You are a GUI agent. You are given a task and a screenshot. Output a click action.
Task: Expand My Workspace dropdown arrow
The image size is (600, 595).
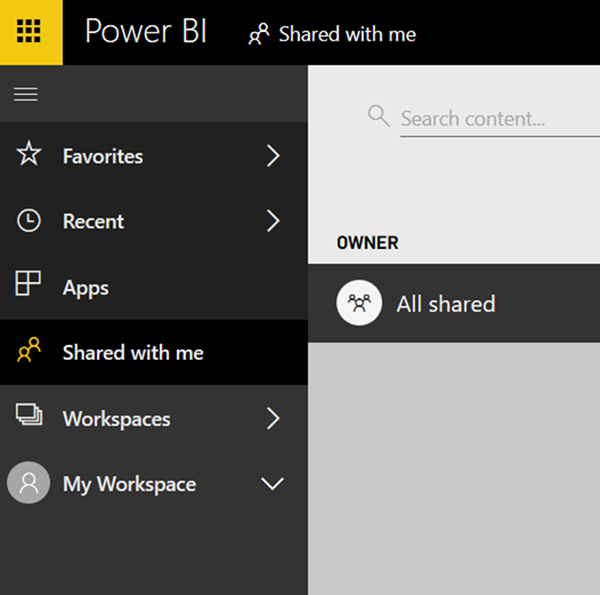coord(272,484)
